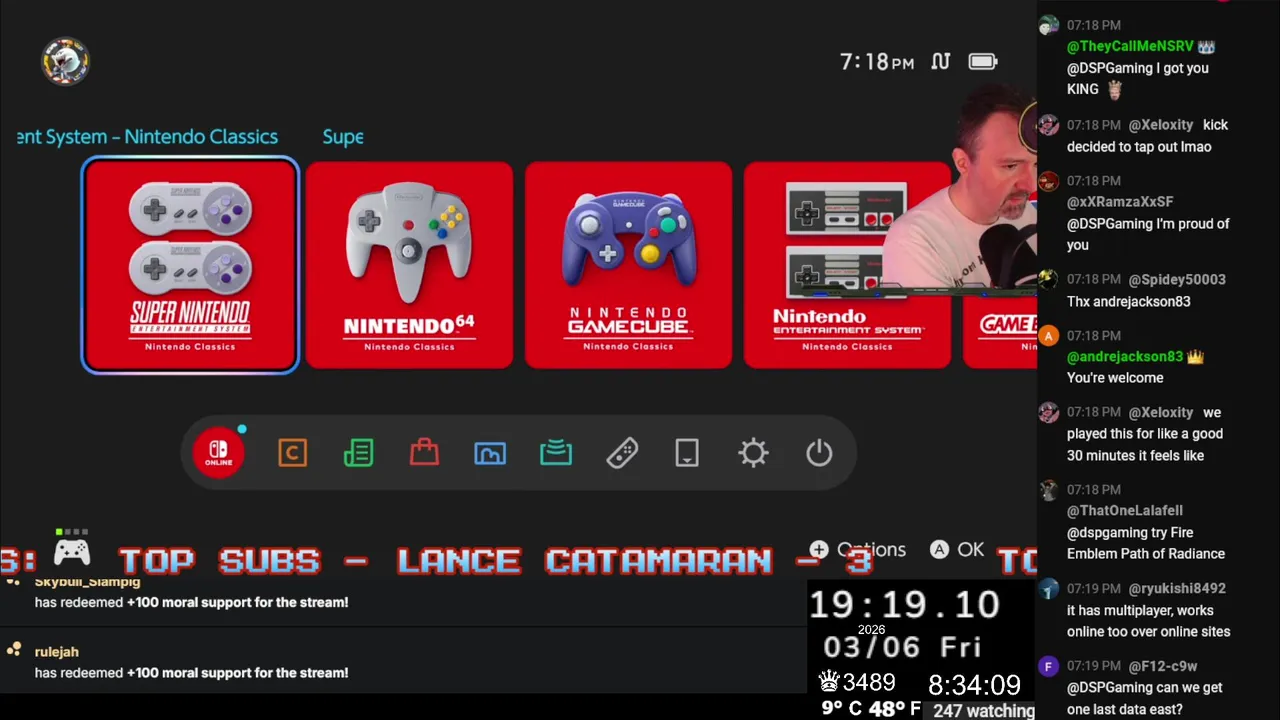The height and width of the screenshot is (720, 1280).
Task: Open the News icon
Action: (x=358, y=454)
